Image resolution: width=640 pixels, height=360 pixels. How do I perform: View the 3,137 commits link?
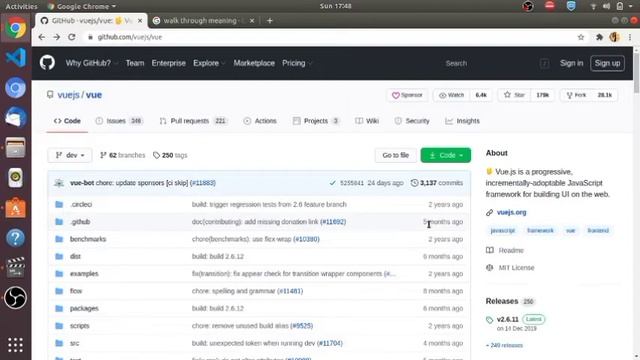click(x=437, y=183)
